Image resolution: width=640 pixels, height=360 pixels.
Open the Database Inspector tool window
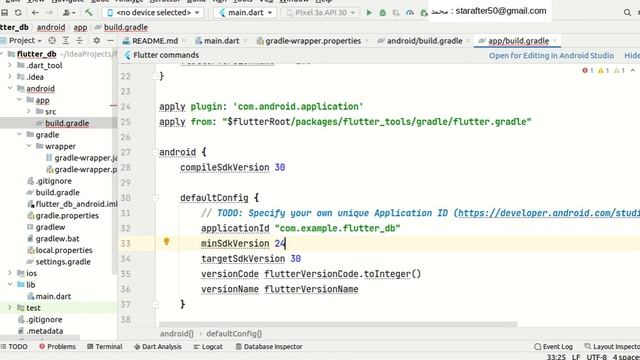[x=269, y=347]
